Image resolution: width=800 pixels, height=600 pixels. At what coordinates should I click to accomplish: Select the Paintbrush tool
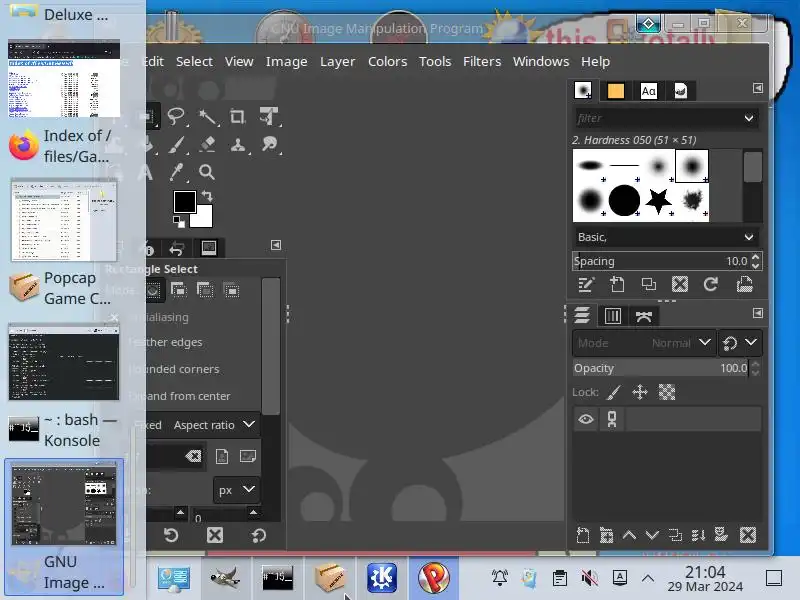(x=176, y=144)
